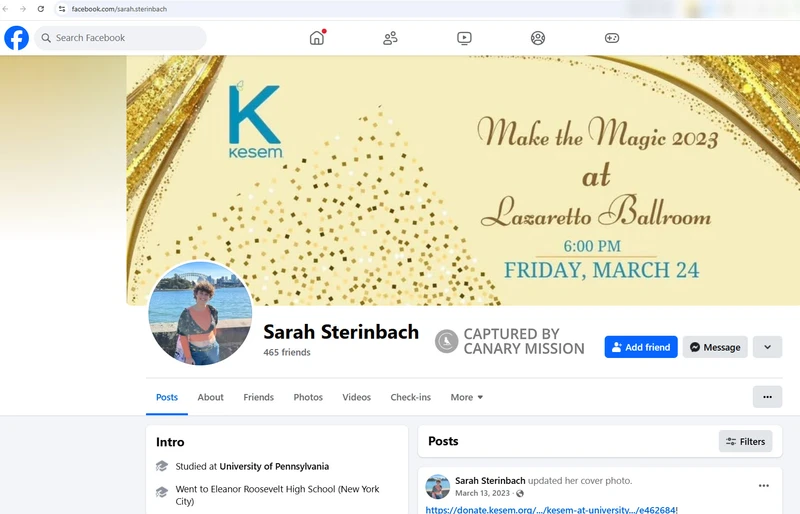Click the Sarah Sterinbach profile name heading
Screen dimensions: 800x514
tap(341, 332)
